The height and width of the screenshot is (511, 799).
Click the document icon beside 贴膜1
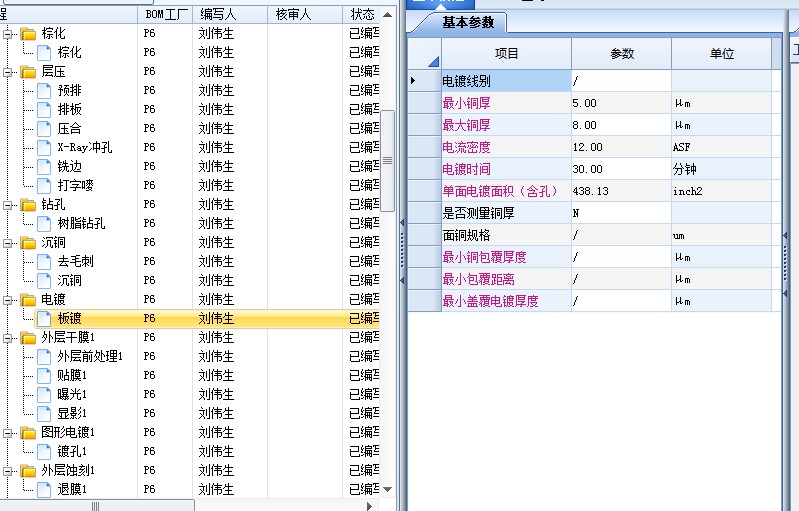(44, 375)
